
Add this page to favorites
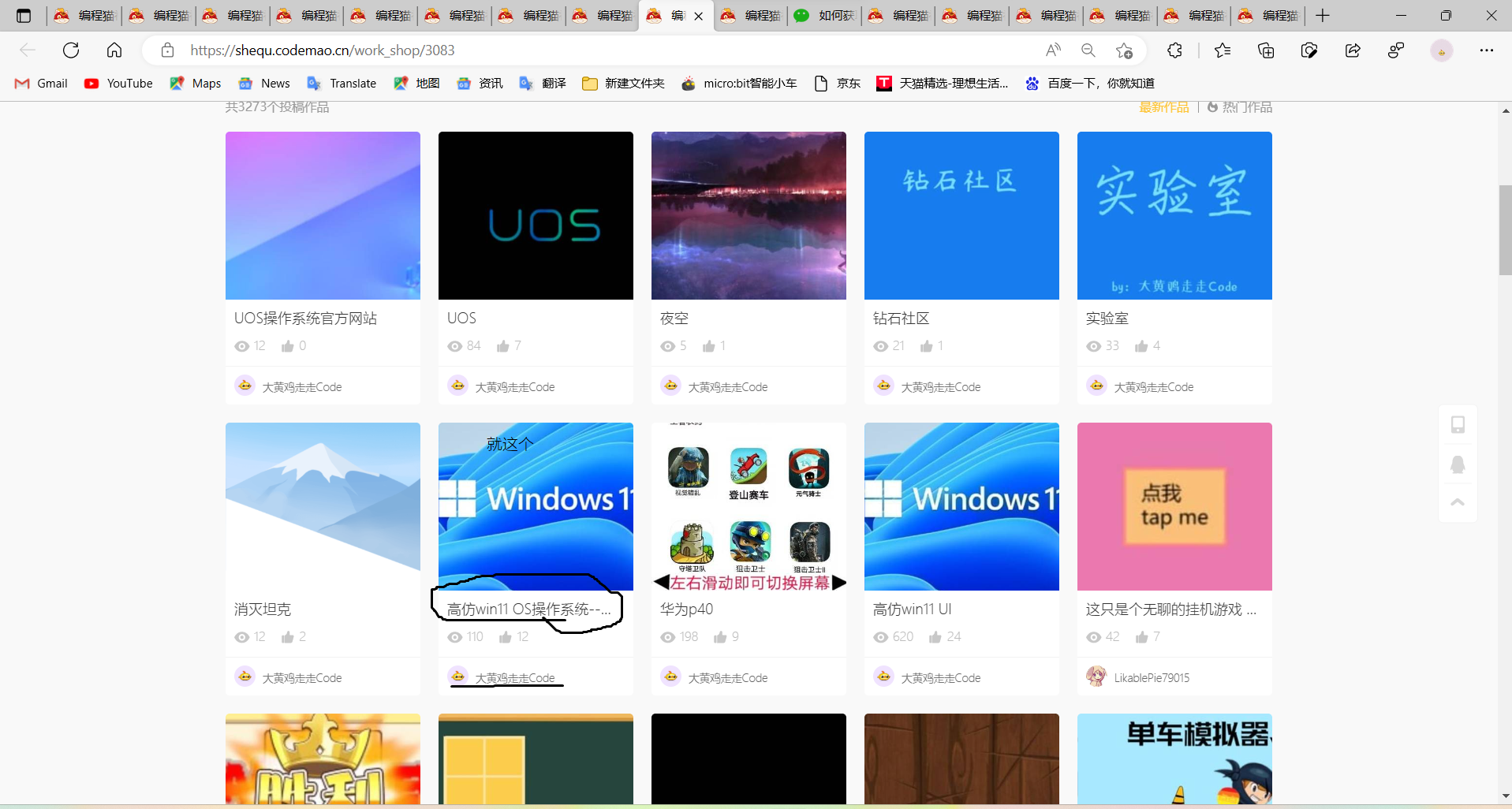(x=1125, y=50)
